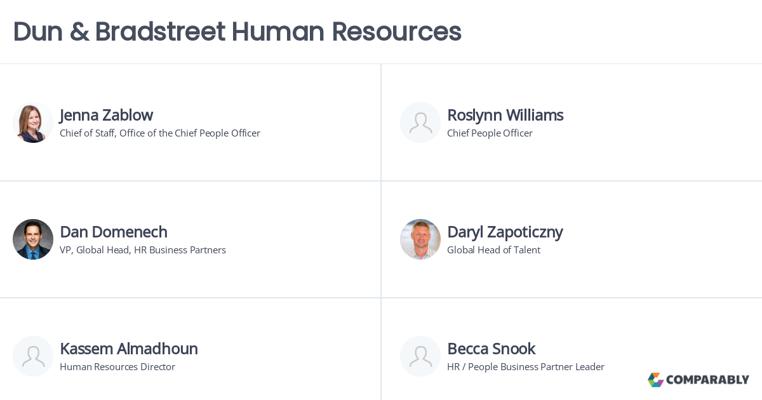Click Kassem Almadhoun's placeholder avatar icon
Image resolution: width=762 pixels, height=400 pixels.
pos(33,357)
